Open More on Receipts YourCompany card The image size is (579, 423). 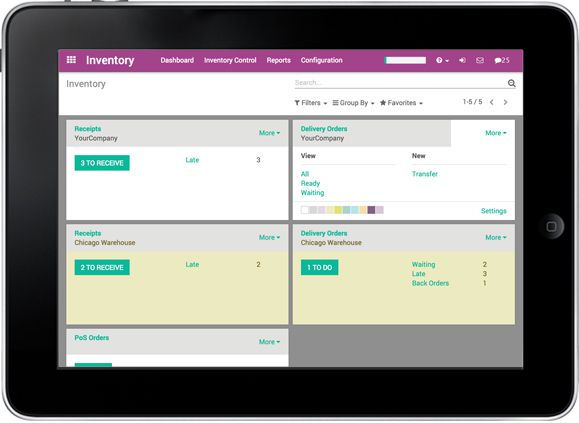pos(269,133)
